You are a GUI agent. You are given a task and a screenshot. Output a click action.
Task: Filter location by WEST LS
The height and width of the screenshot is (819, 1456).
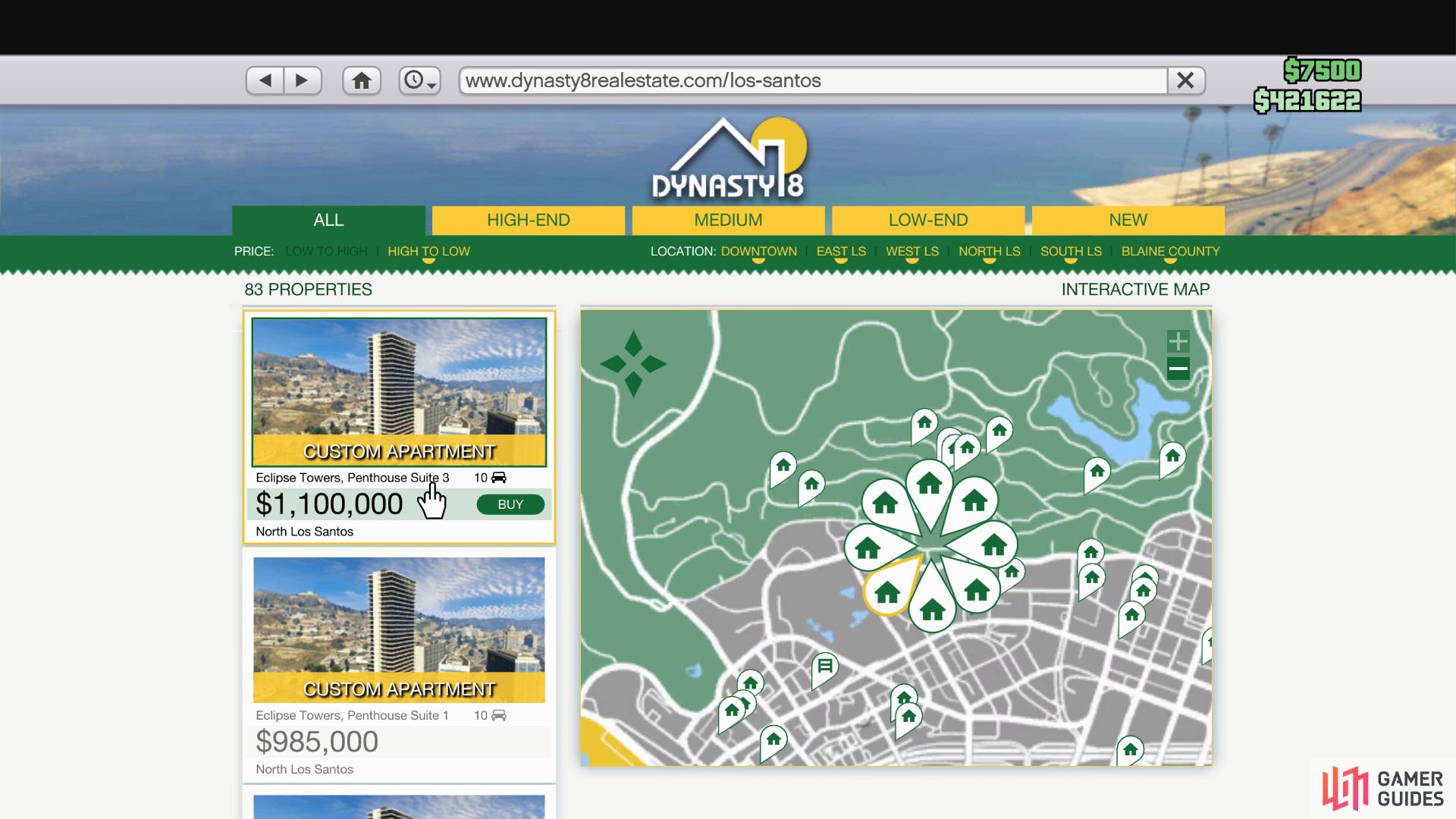coord(912,251)
